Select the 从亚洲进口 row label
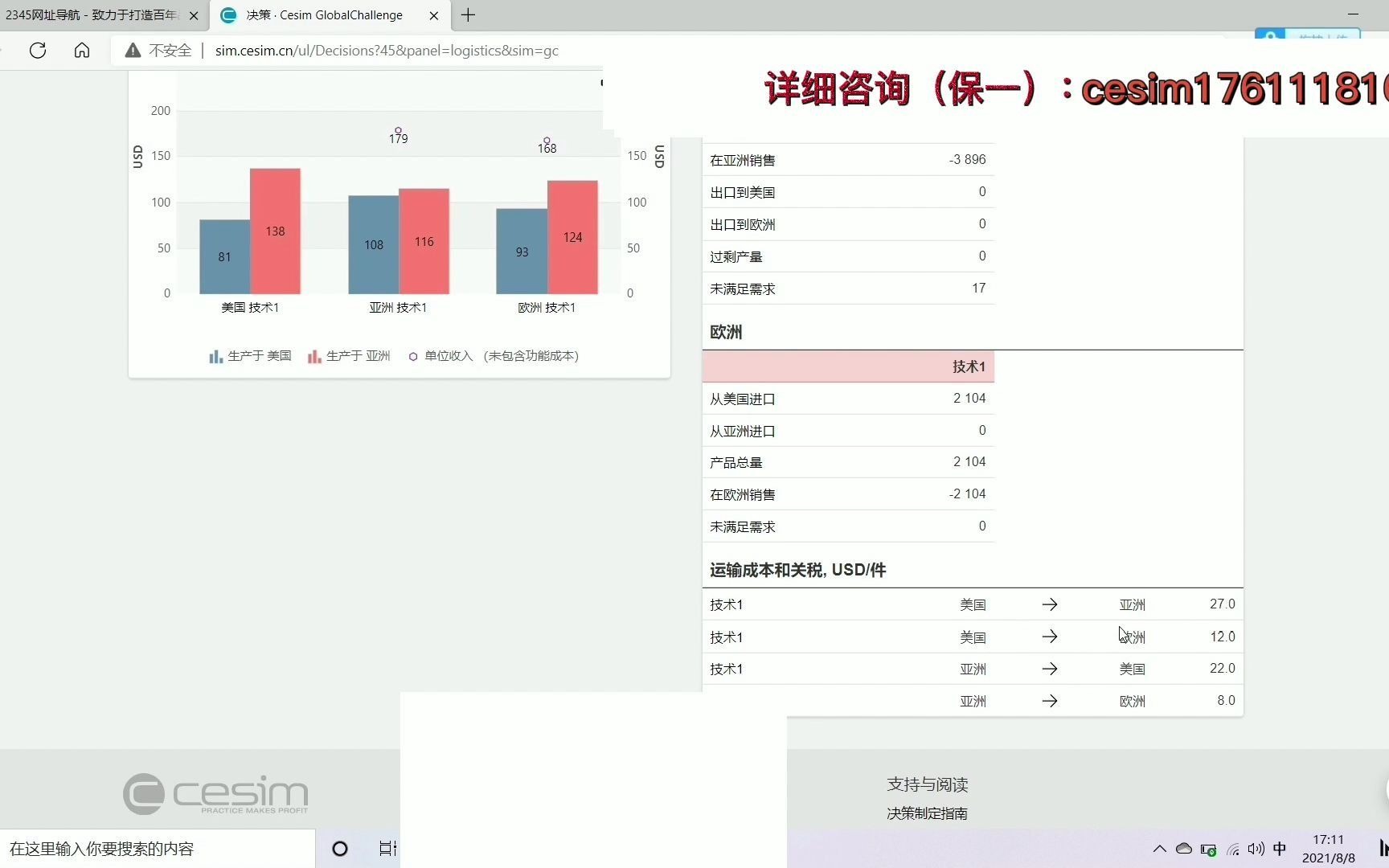The height and width of the screenshot is (868, 1389). point(742,431)
